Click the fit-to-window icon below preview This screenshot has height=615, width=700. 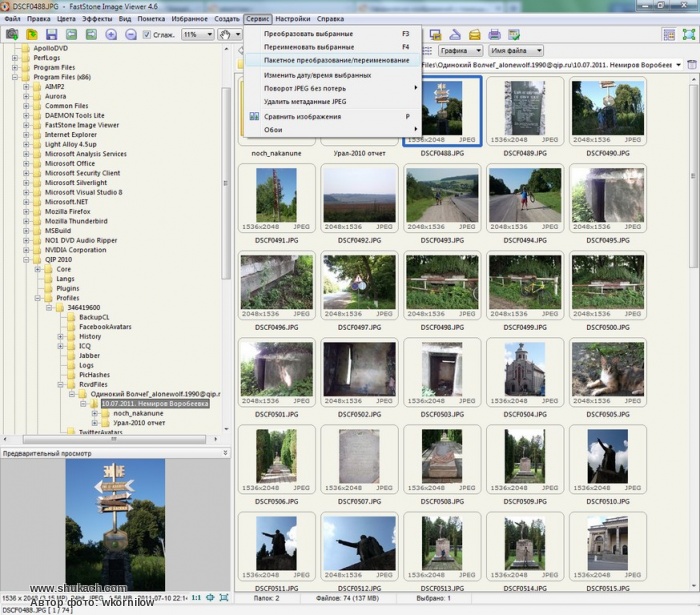[x=210, y=598]
